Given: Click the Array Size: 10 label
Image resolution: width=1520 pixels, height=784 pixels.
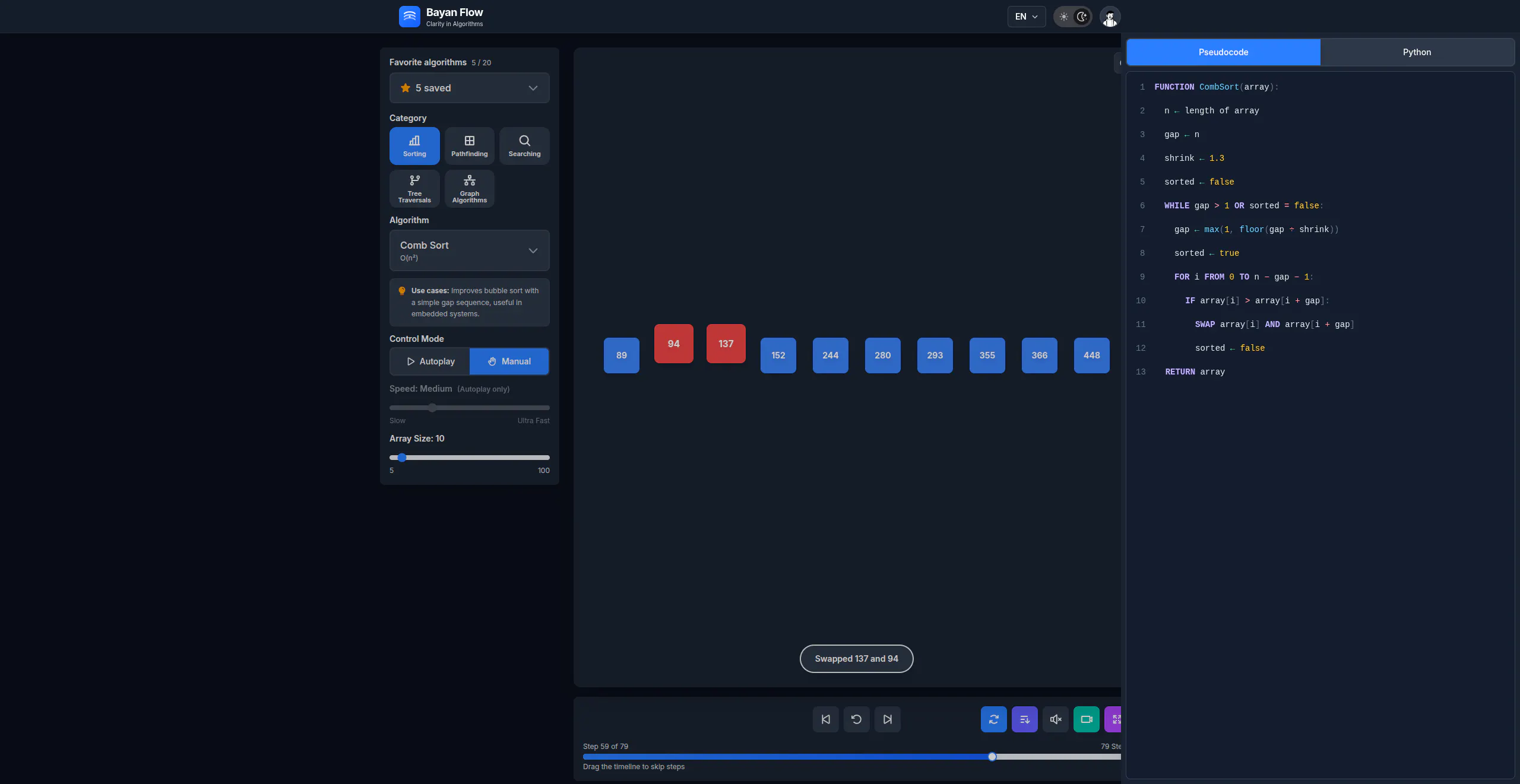Looking at the screenshot, I should 416,439.
